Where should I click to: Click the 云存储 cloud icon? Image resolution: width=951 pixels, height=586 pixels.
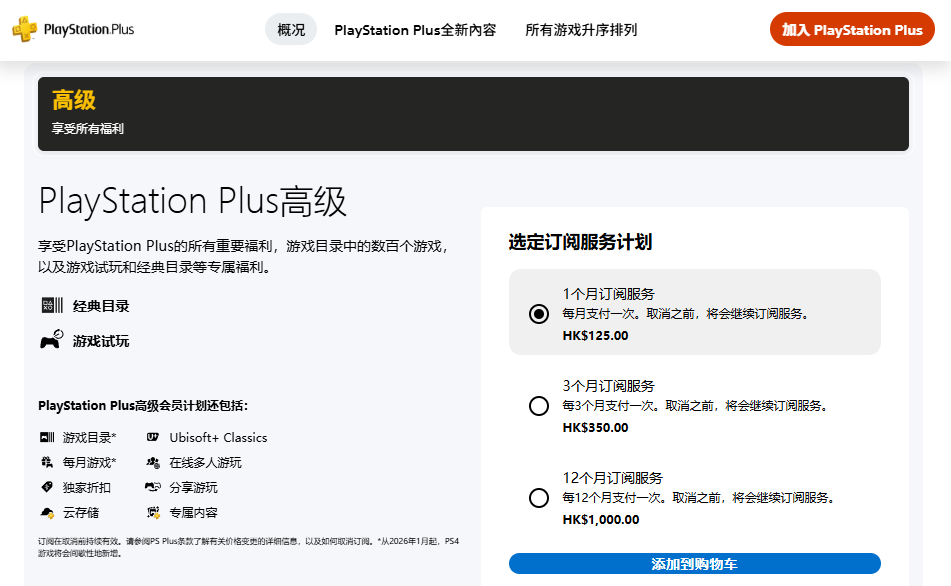click(47, 513)
